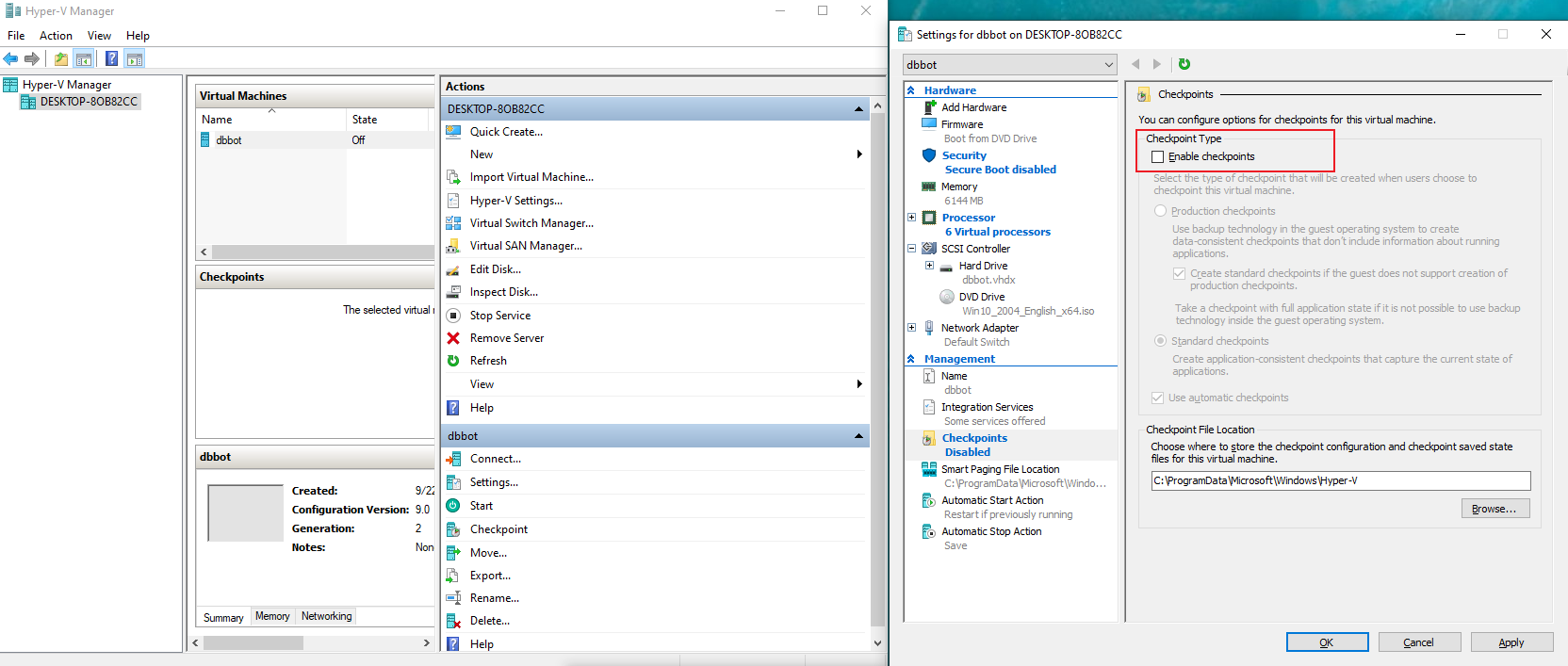Collapse DESKTOP-8OB82CC actions section
Screen dimensions: 1568x666
pos(858,109)
